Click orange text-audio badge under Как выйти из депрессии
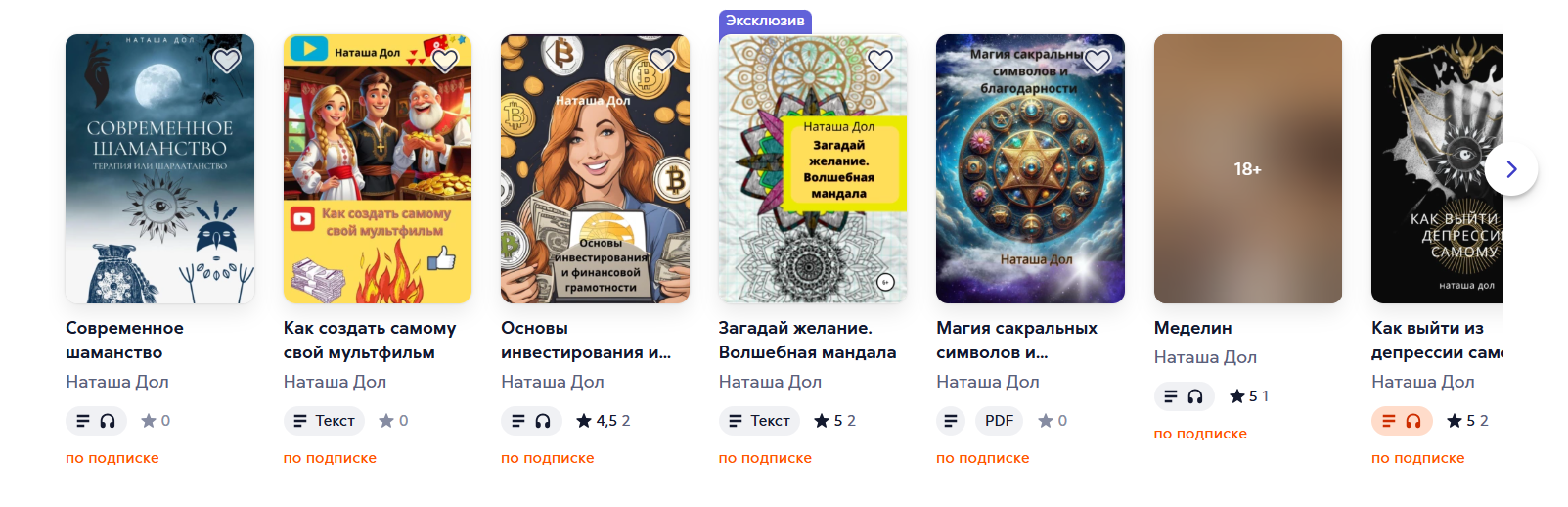 click(x=1402, y=421)
